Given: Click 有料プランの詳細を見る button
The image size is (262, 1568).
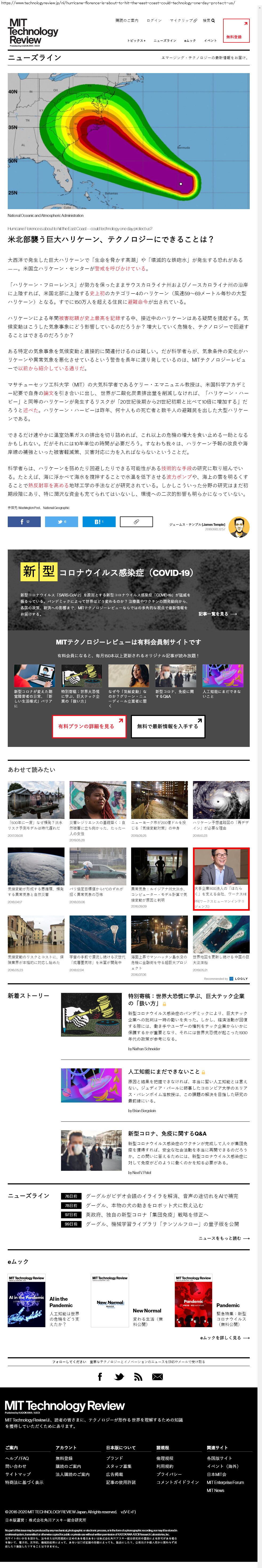Looking at the screenshot, I should point(89,726).
